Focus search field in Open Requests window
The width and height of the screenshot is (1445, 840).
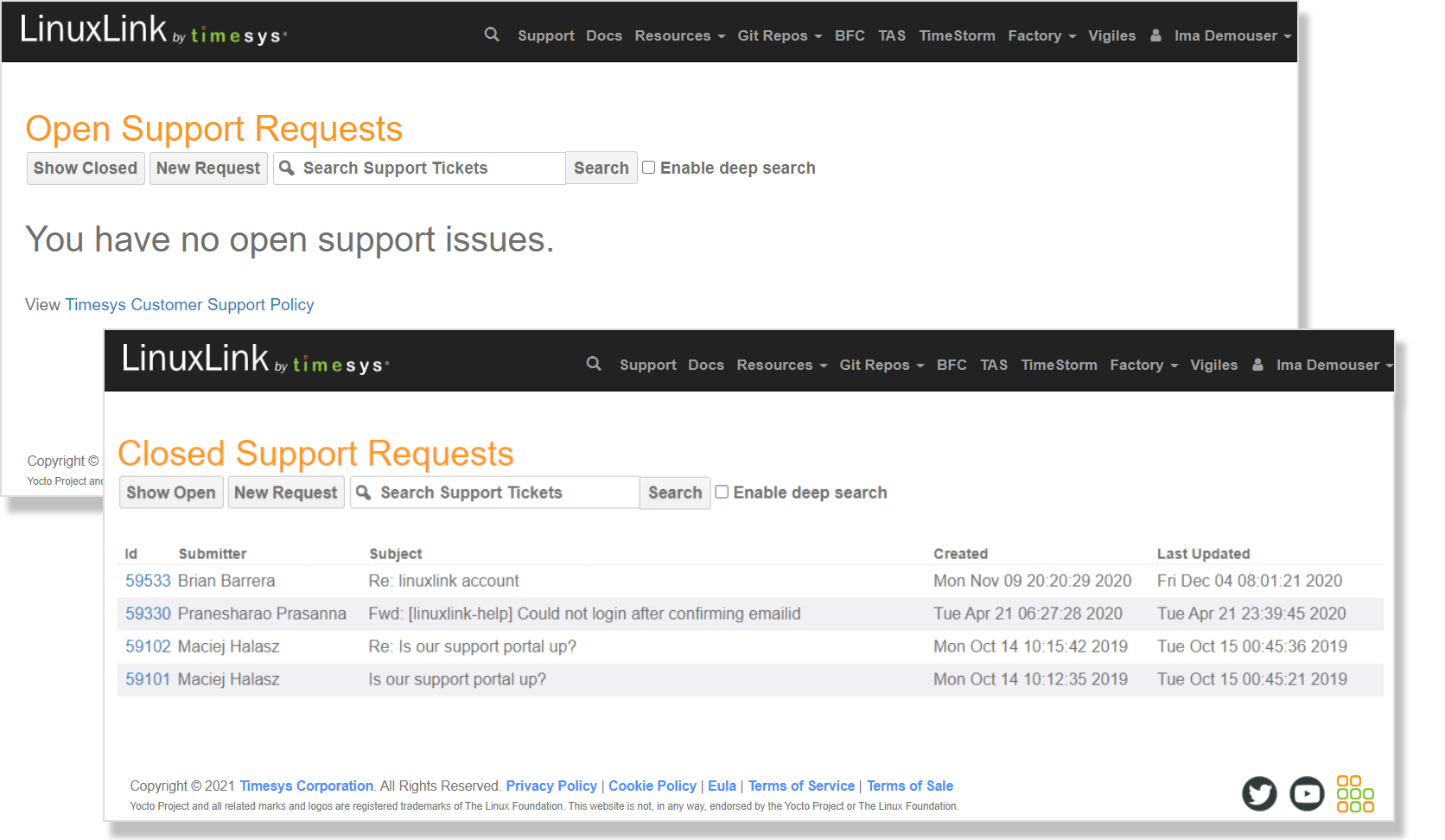pos(420,168)
